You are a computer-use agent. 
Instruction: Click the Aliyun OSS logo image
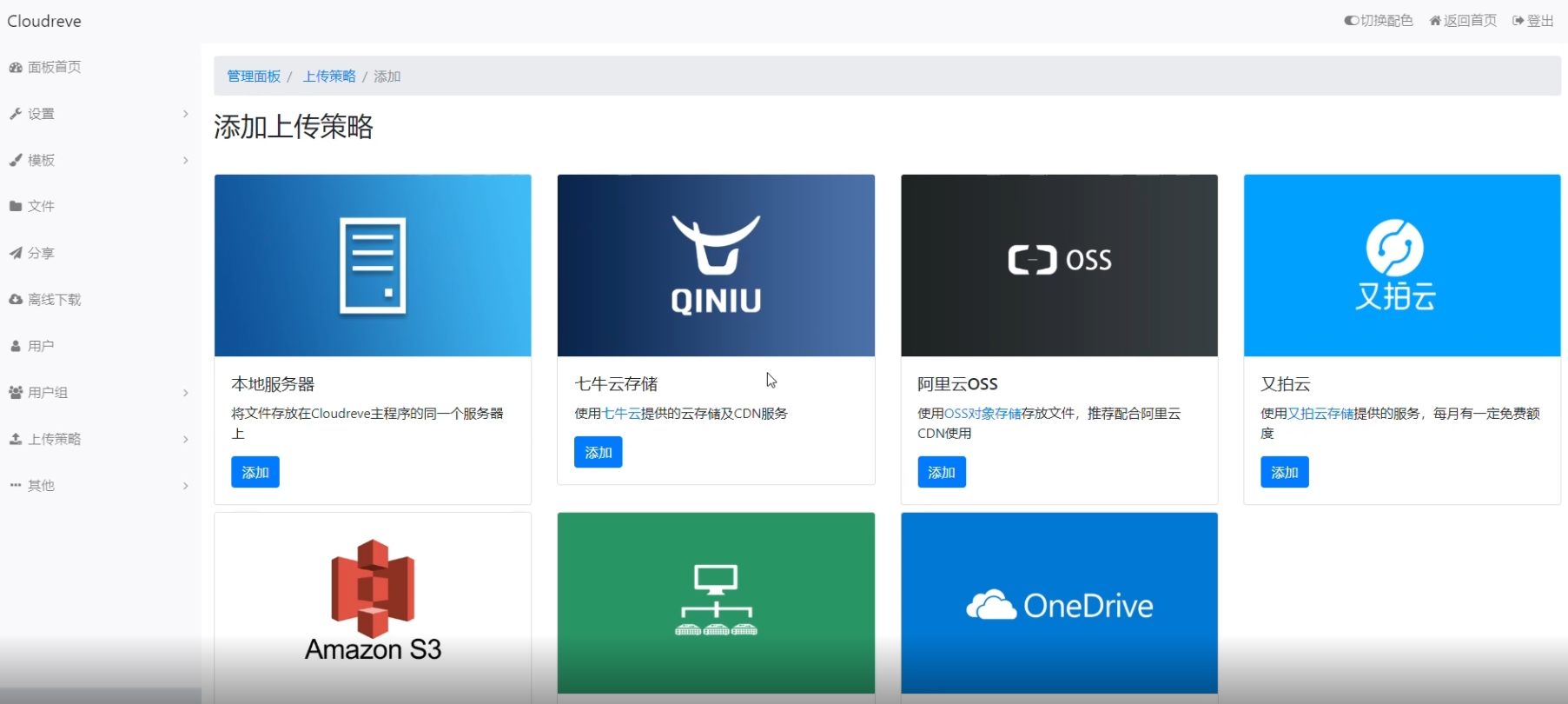(x=1059, y=265)
